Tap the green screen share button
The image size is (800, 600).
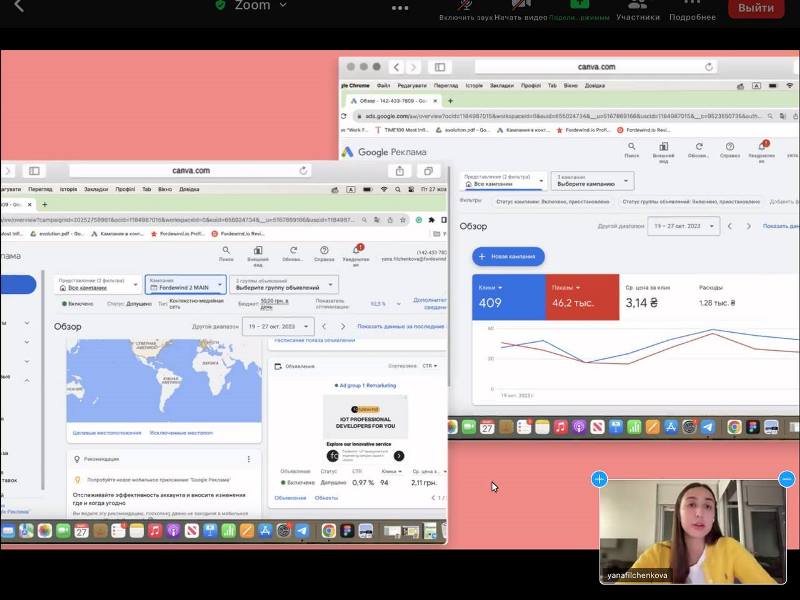click(x=579, y=10)
